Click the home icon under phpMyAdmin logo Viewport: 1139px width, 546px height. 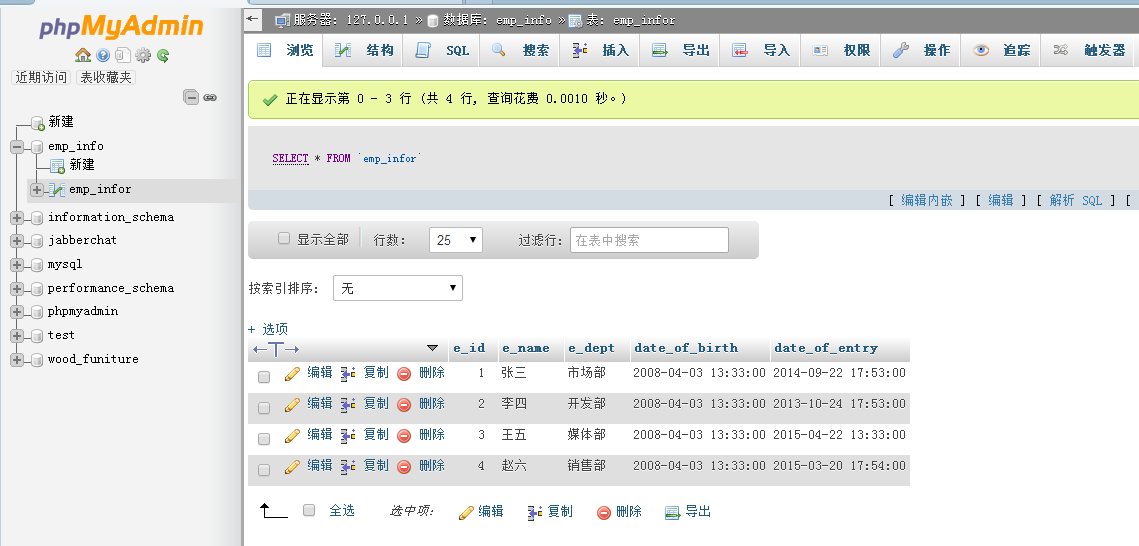83,55
